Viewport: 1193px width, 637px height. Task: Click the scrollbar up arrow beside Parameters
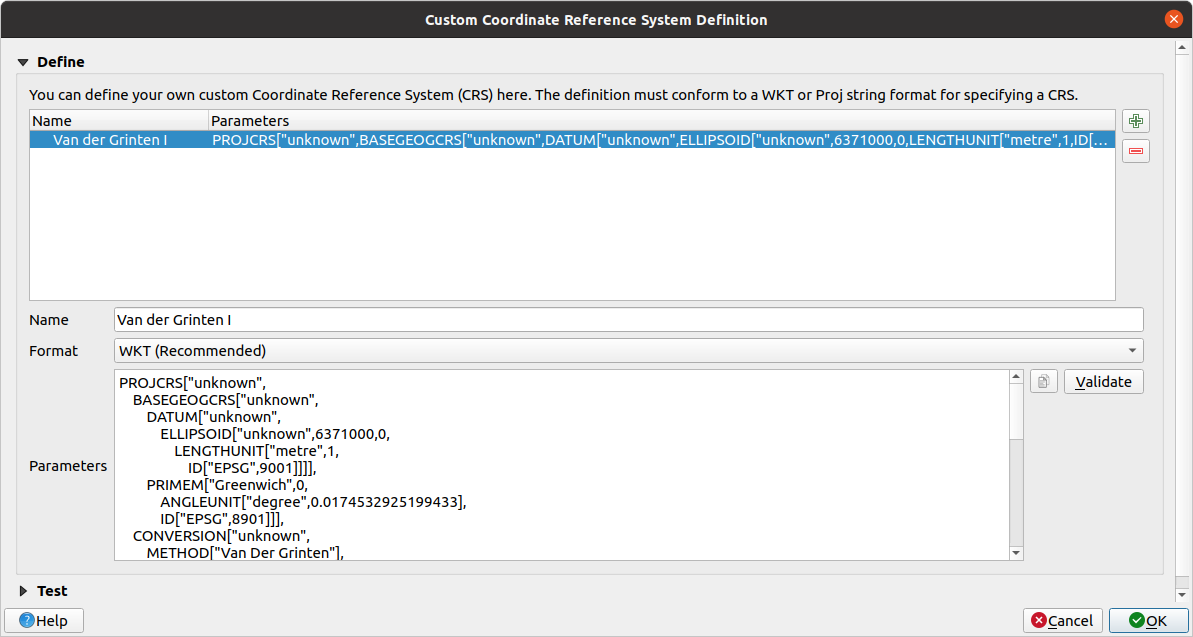coord(1016,376)
